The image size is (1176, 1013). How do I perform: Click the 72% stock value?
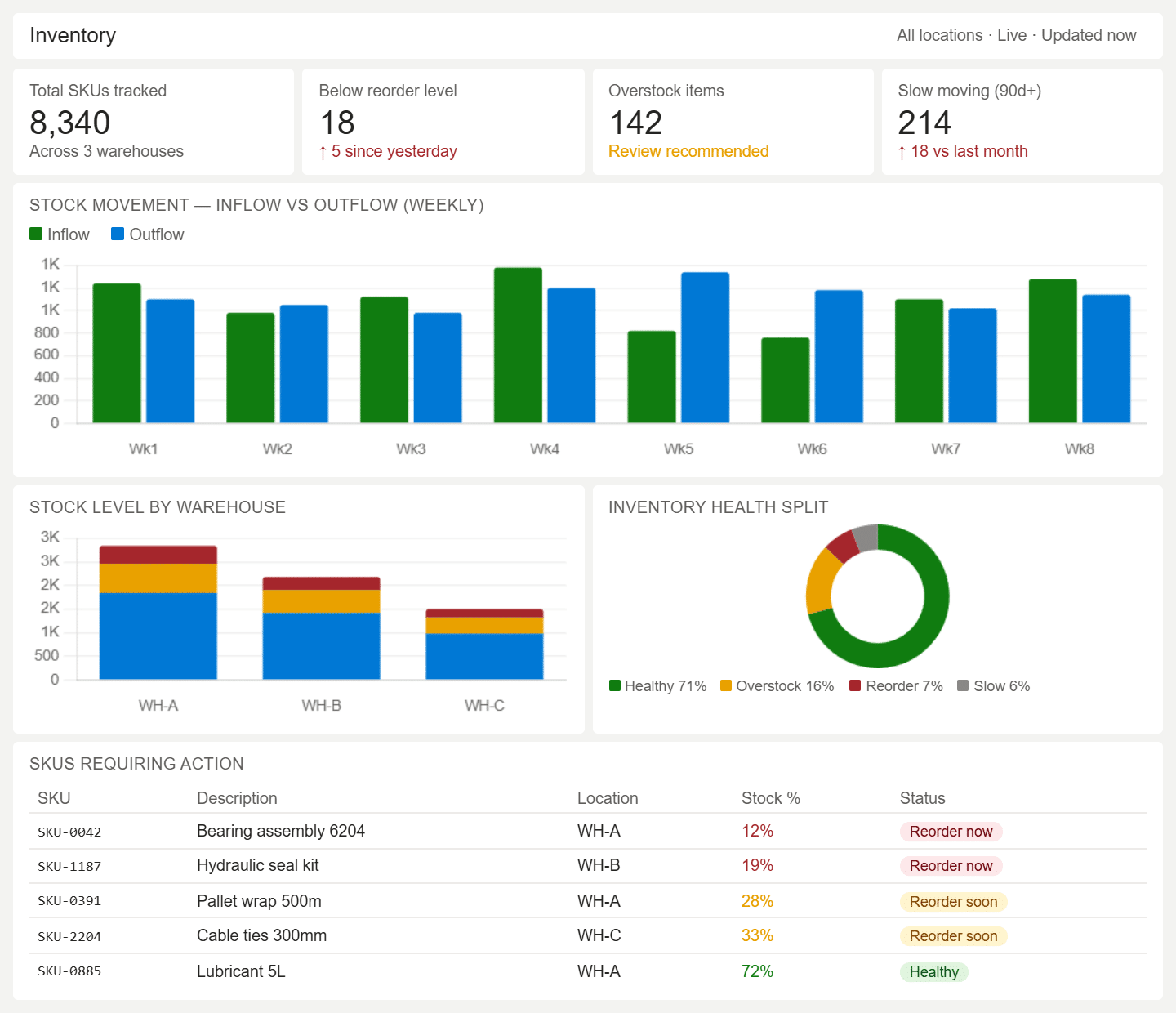[757, 971]
